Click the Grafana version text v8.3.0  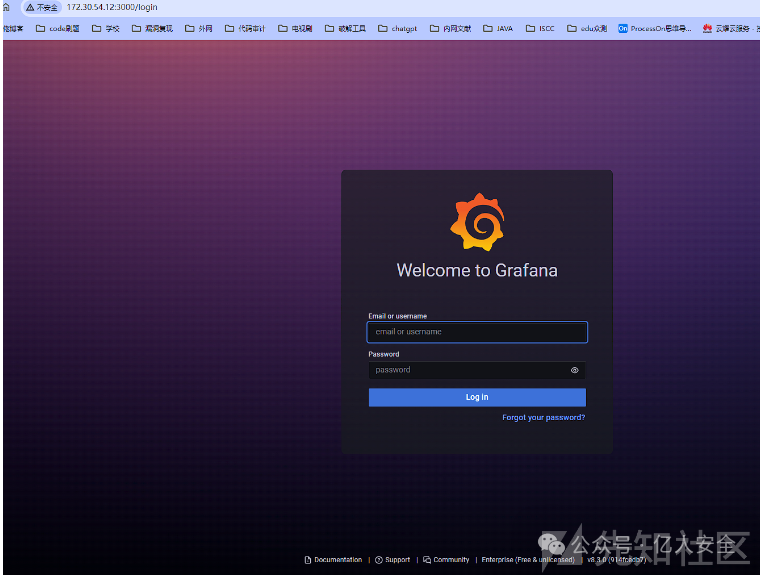(617, 559)
